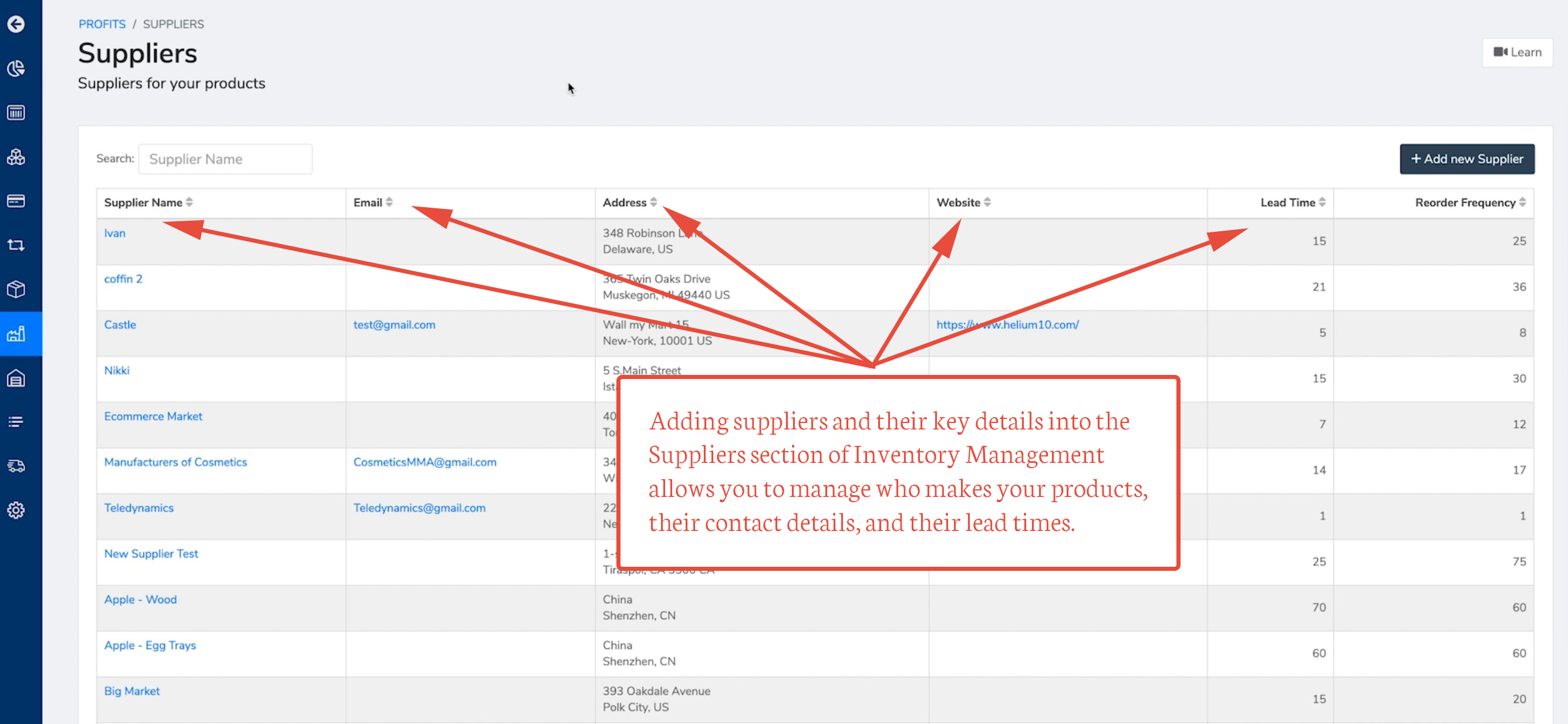Open the pie chart dashboard icon
The height and width of the screenshot is (724, 1568).
tap(16, 68)
